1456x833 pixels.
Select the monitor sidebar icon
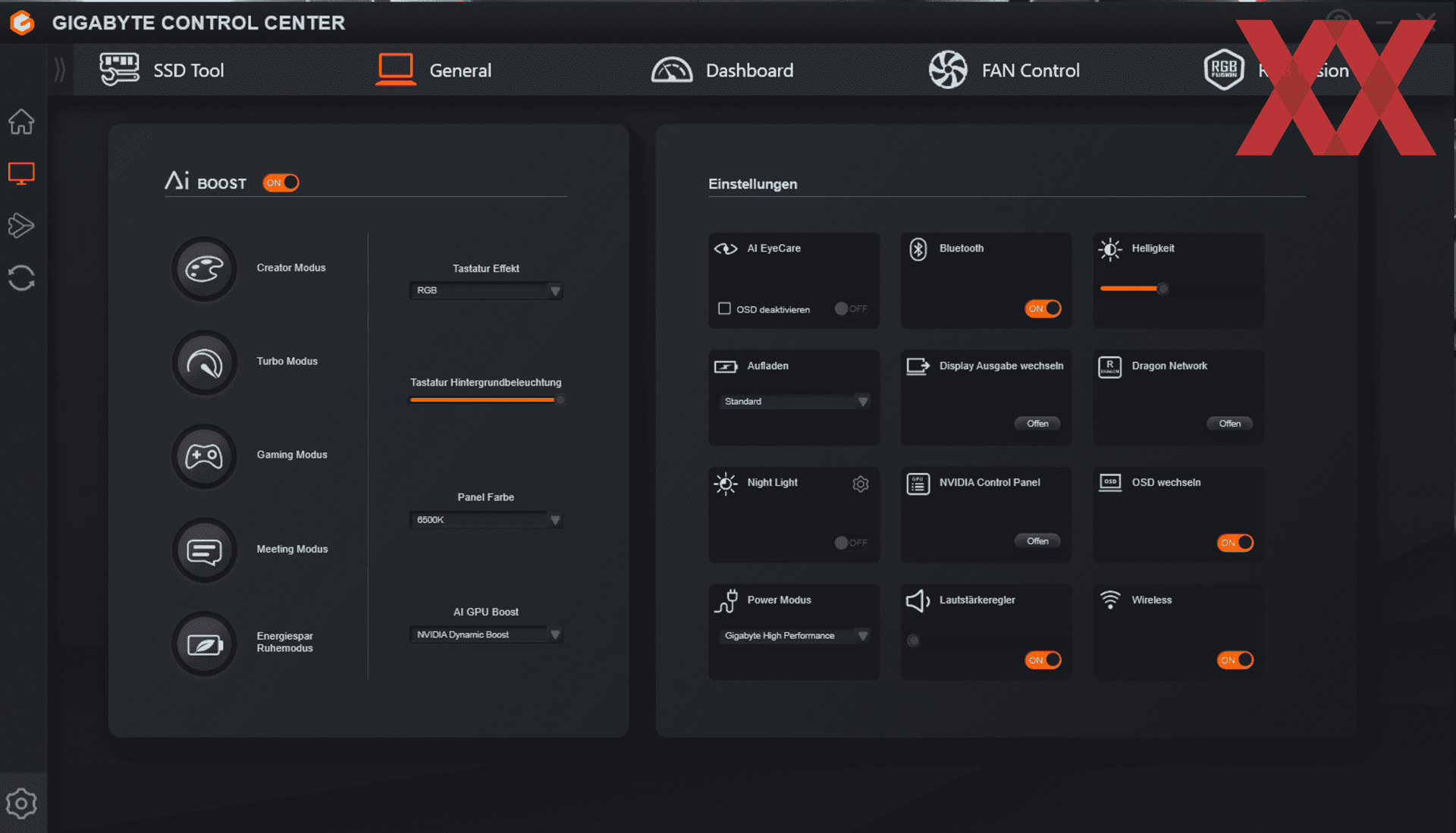point(21,174)
